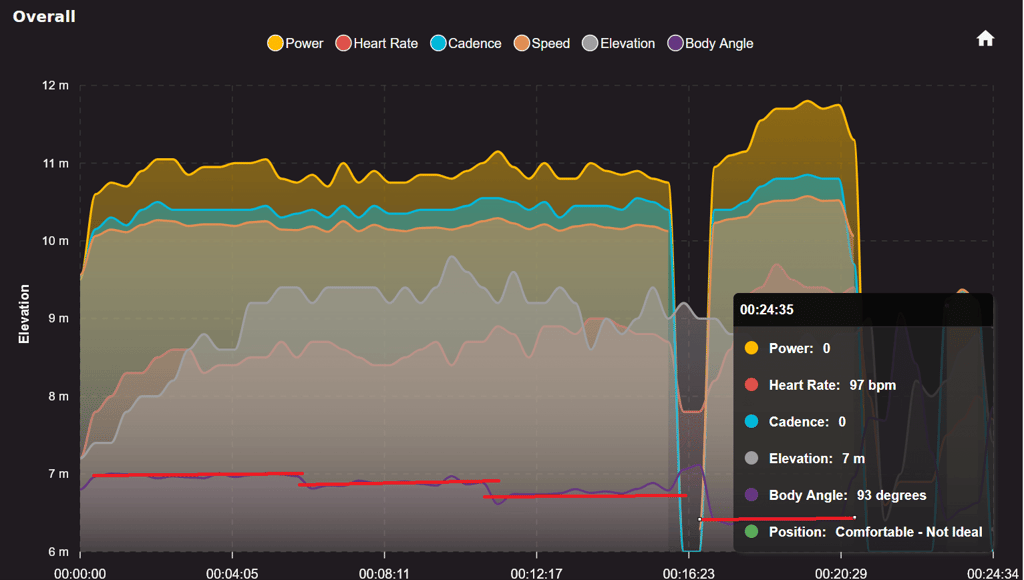1024x580 pixels.
Task: Toggle the Power series in legend
Action: (295, 44)
